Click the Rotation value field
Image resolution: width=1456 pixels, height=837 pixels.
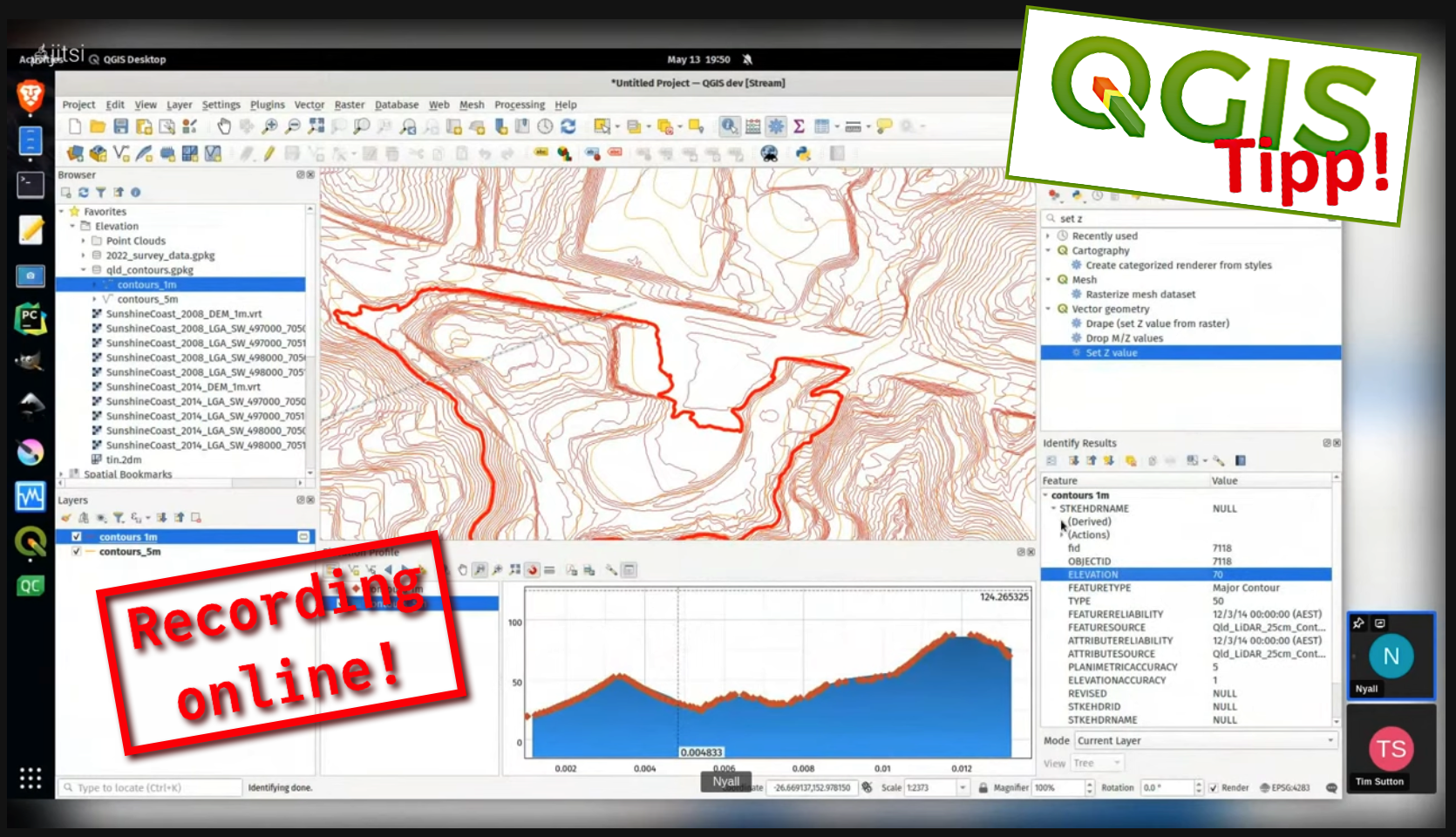(1166, 787)
